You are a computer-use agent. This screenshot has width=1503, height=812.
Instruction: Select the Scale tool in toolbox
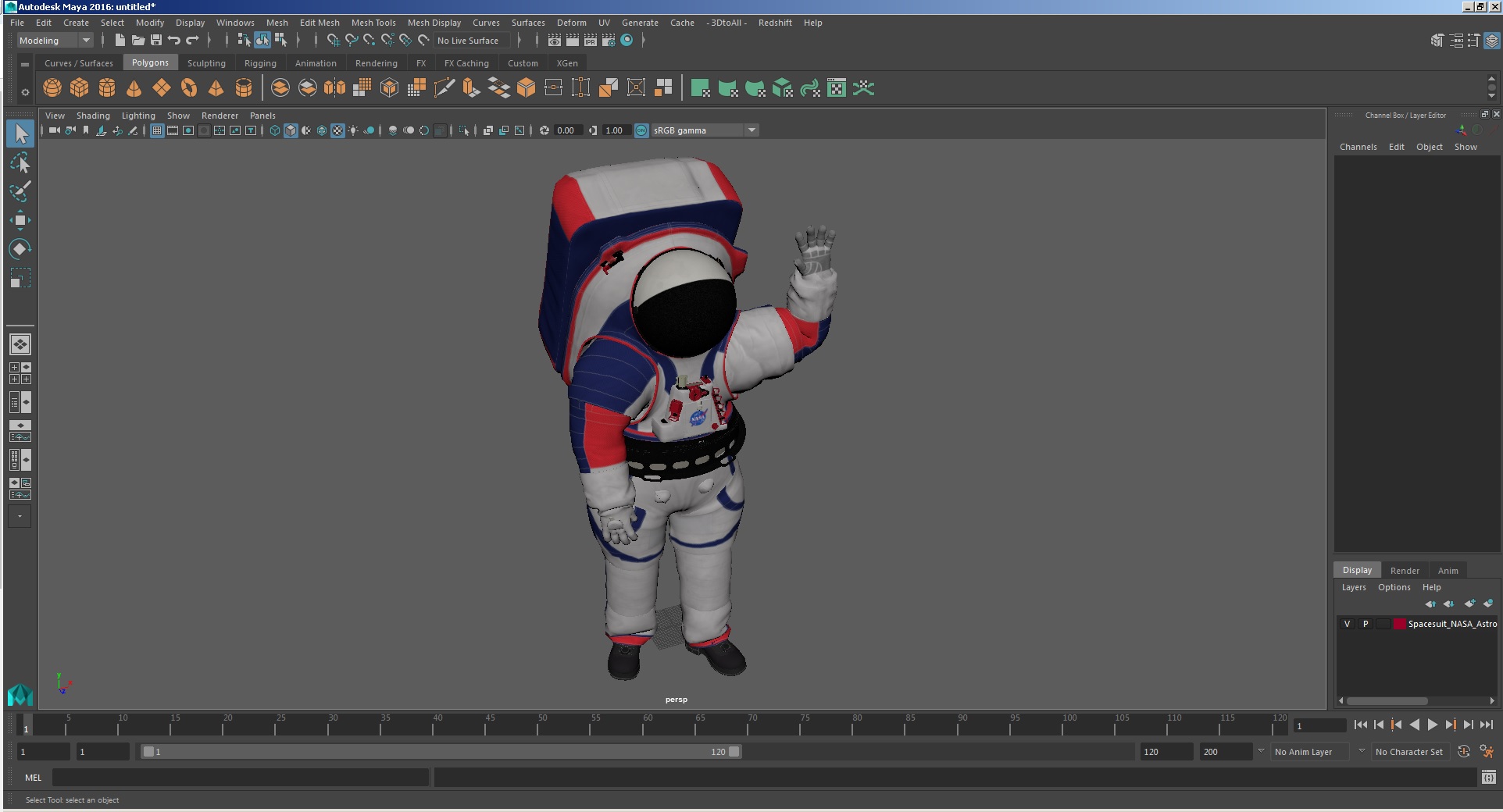point(20,278)
